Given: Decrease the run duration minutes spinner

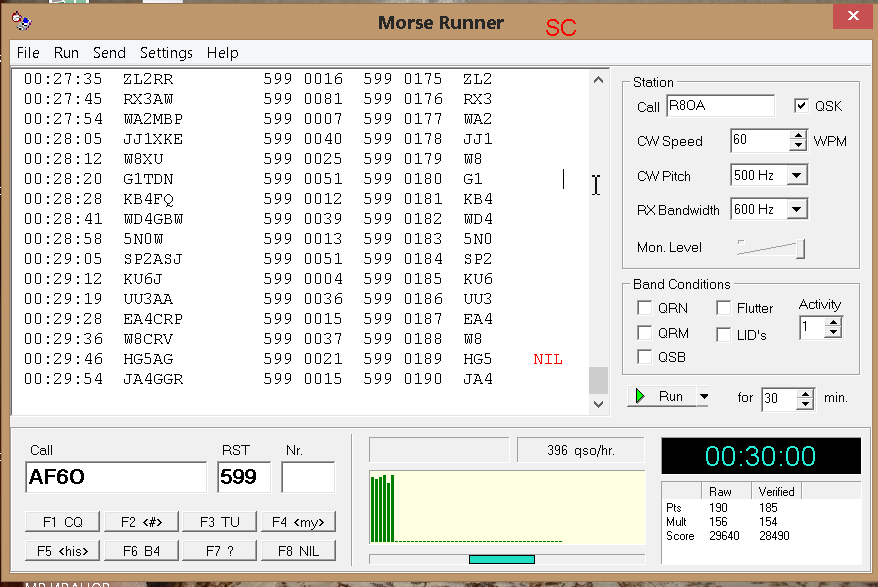Looking at the screenshot, I should (x=805, y=403).
